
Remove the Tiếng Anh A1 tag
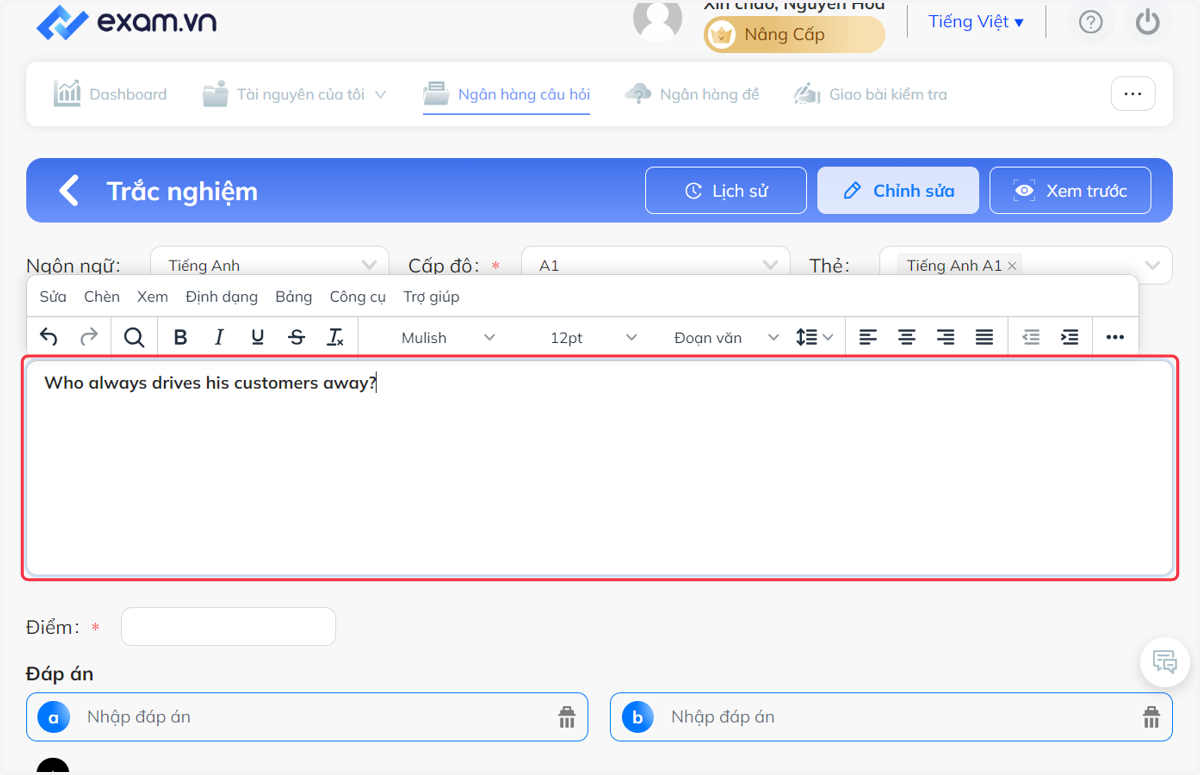point(1012,266)
